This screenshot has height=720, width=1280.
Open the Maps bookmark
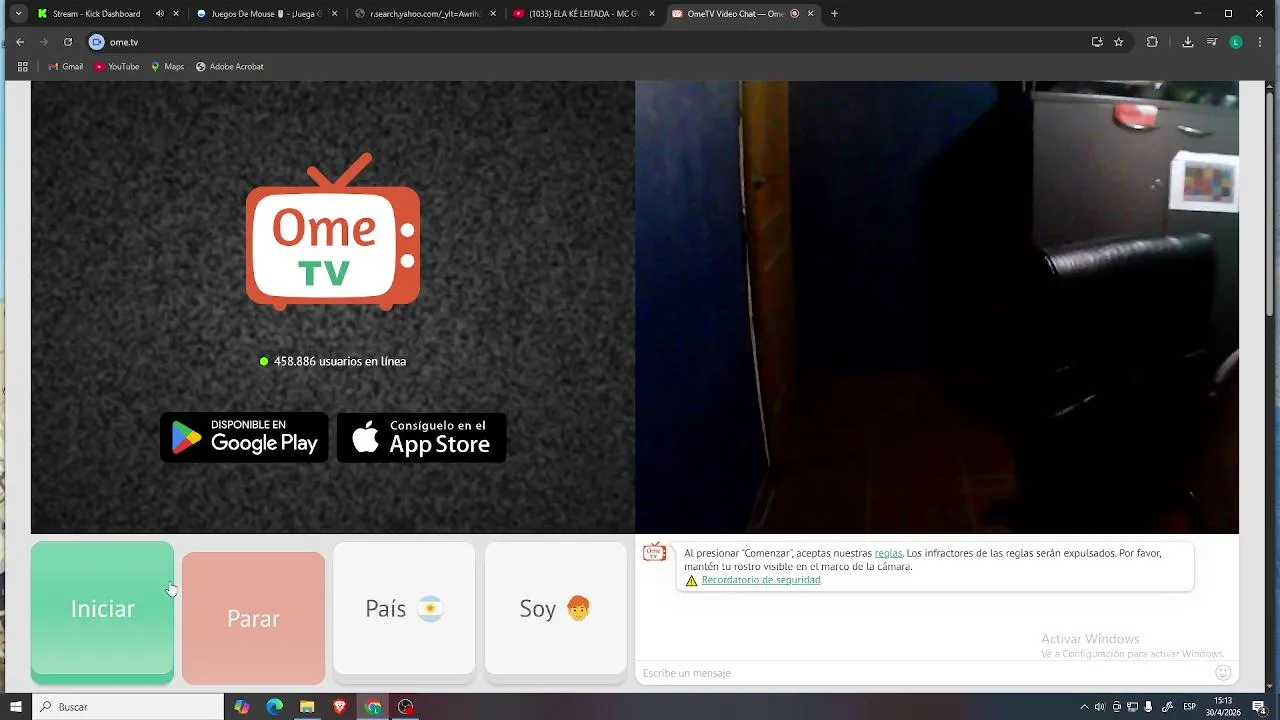coord(168,67)
